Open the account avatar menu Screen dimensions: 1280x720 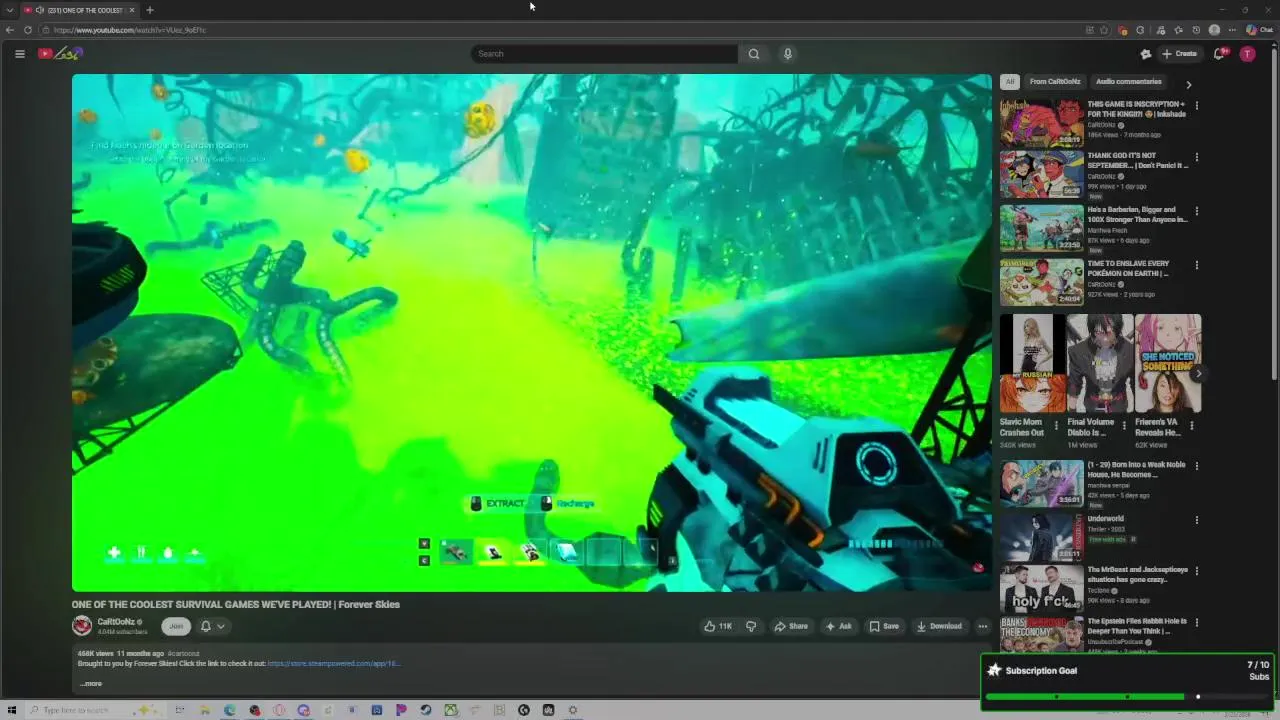tap(1247, 54)
